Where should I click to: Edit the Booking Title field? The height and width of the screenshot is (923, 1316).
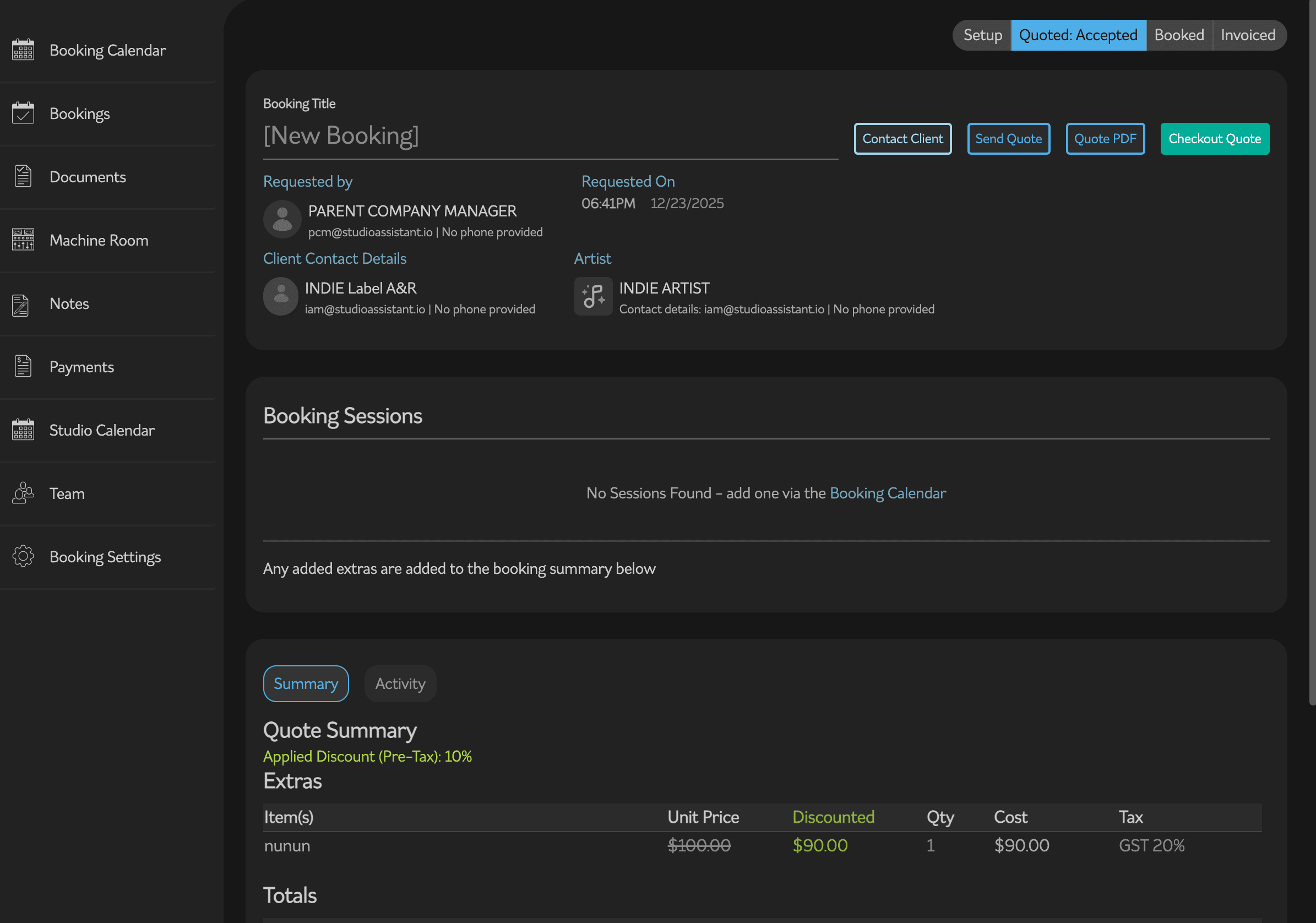coord(550,136)
